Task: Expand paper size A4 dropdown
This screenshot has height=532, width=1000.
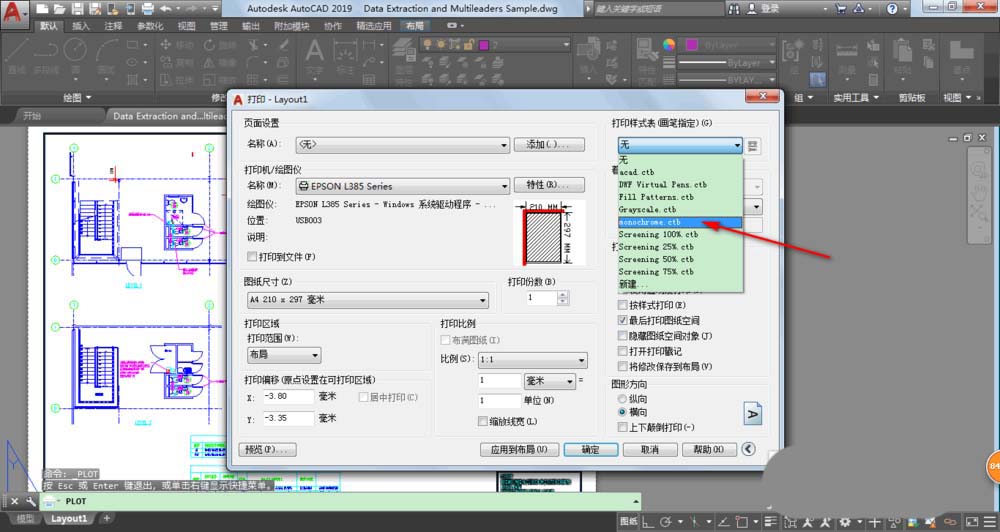Action: point(482,300)
